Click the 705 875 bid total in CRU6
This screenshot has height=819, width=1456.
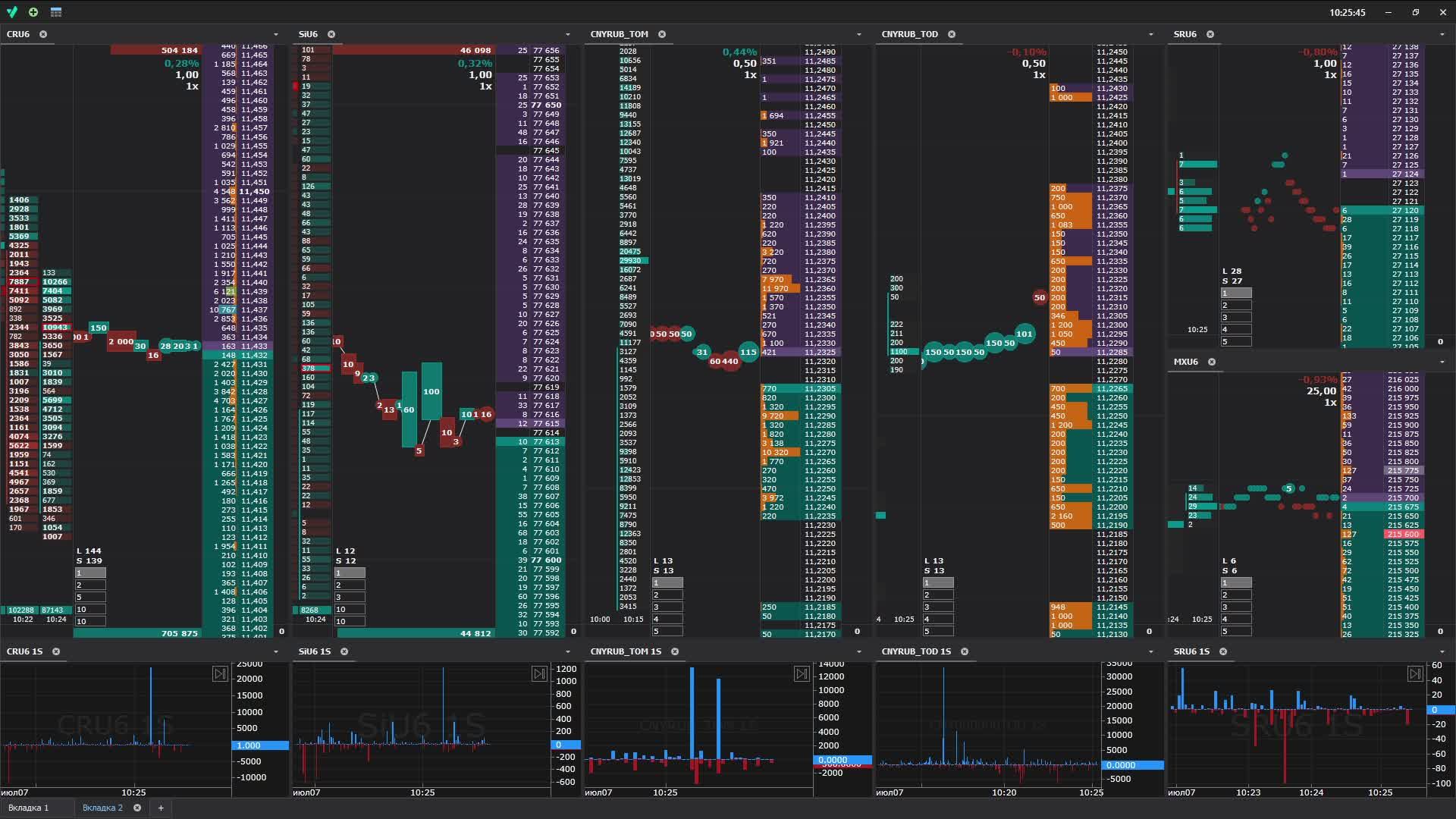coord(180,633)
